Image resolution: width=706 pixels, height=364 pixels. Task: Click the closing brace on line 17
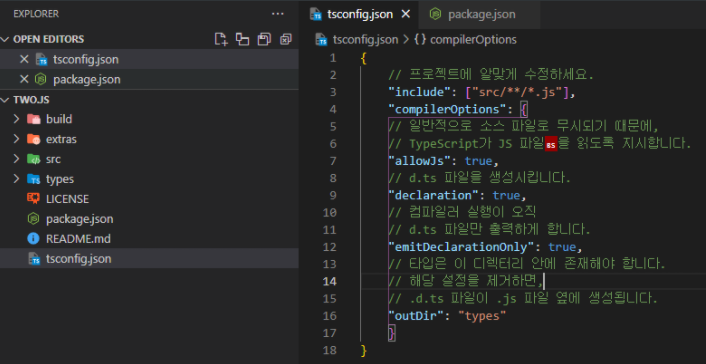tap(392, 333)
